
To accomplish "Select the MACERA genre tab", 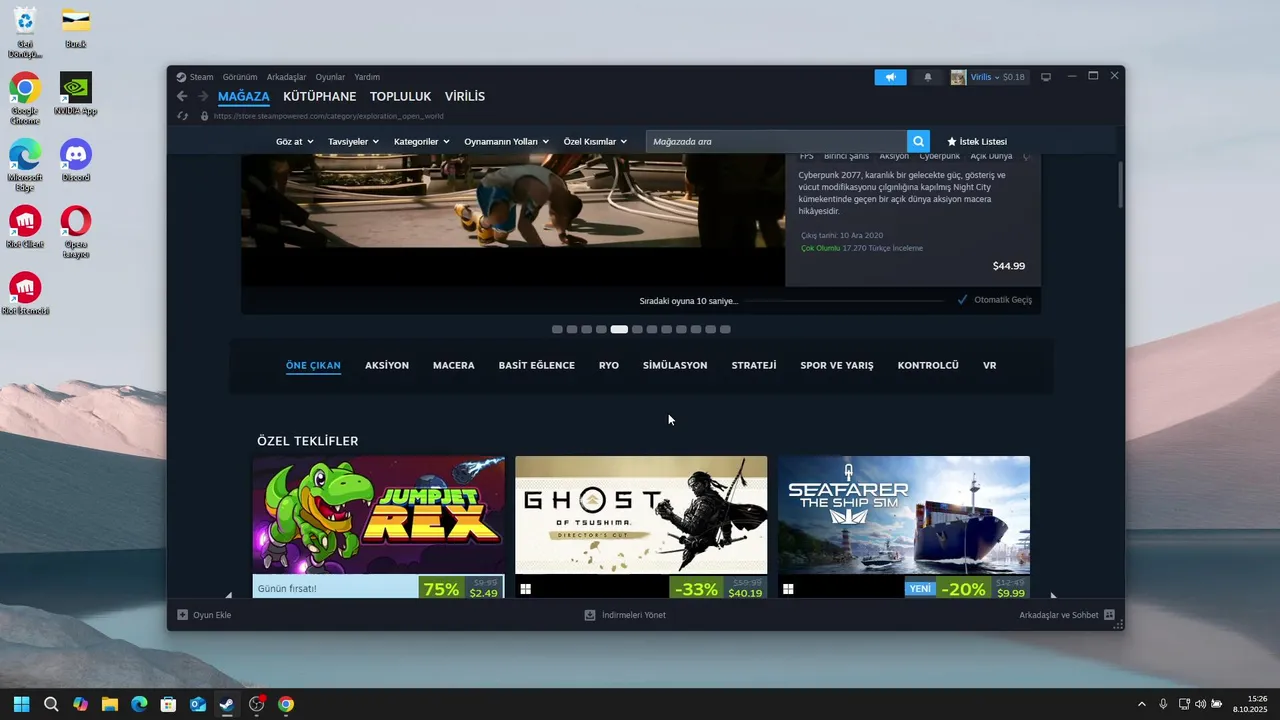I will [454, 366].
